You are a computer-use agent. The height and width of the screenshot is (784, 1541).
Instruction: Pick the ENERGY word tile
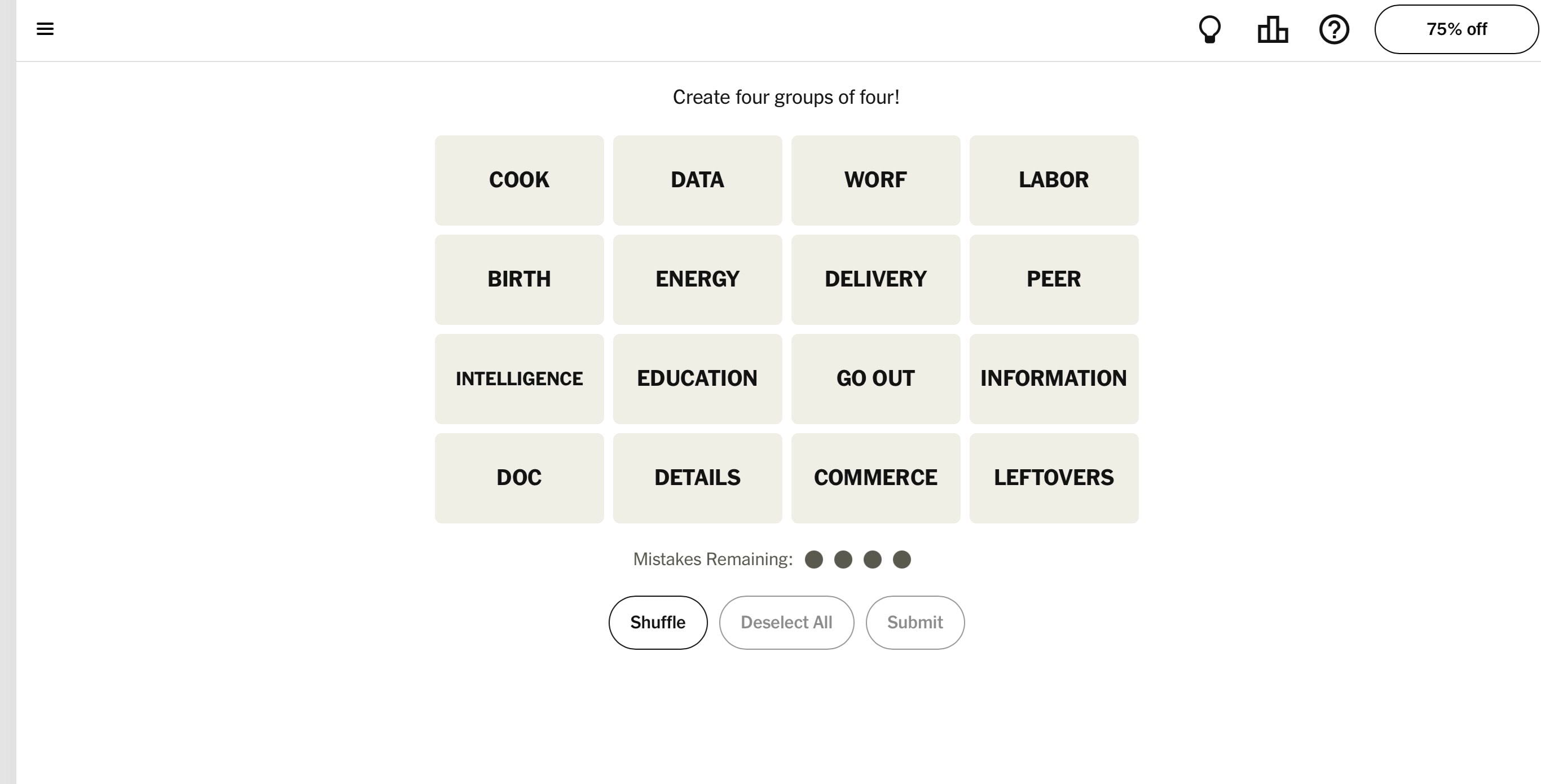click(697, 279)
